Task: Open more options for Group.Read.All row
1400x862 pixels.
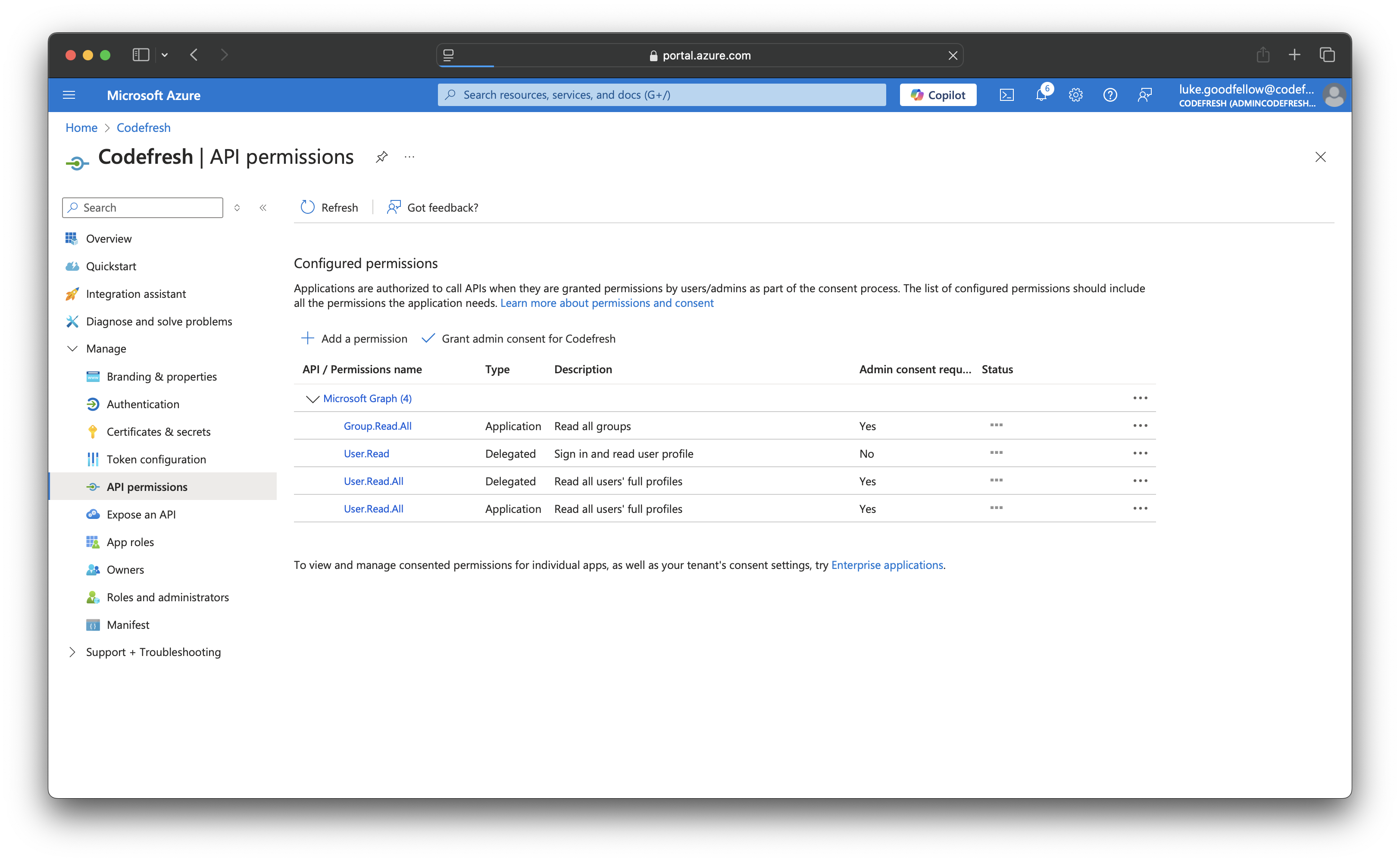Action: coord(1140,426)
